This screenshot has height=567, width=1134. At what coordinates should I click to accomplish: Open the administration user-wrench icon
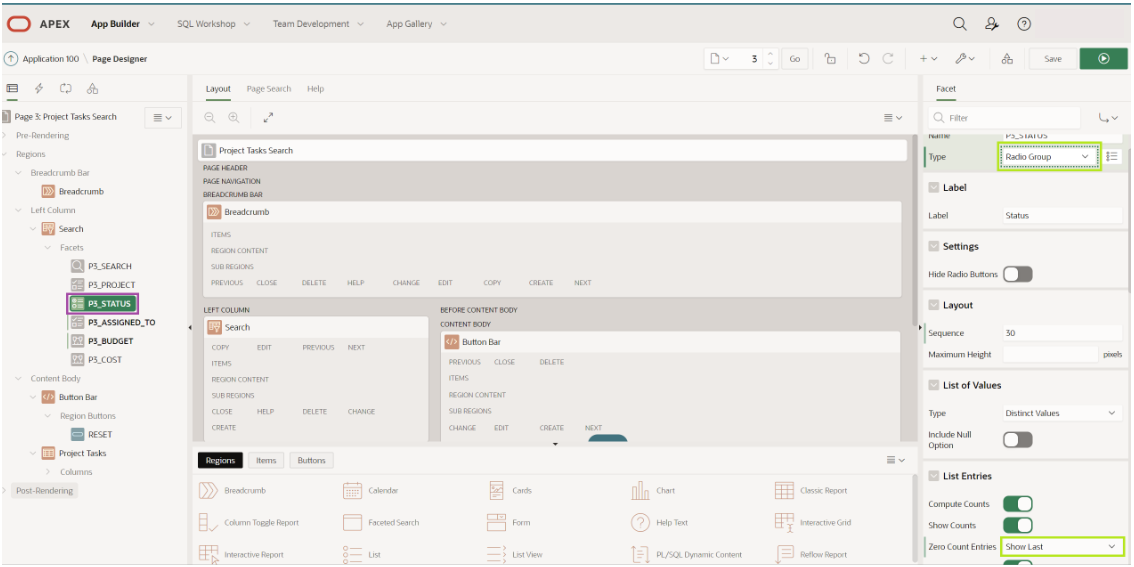pyautogui.click(x=992, y=24)
